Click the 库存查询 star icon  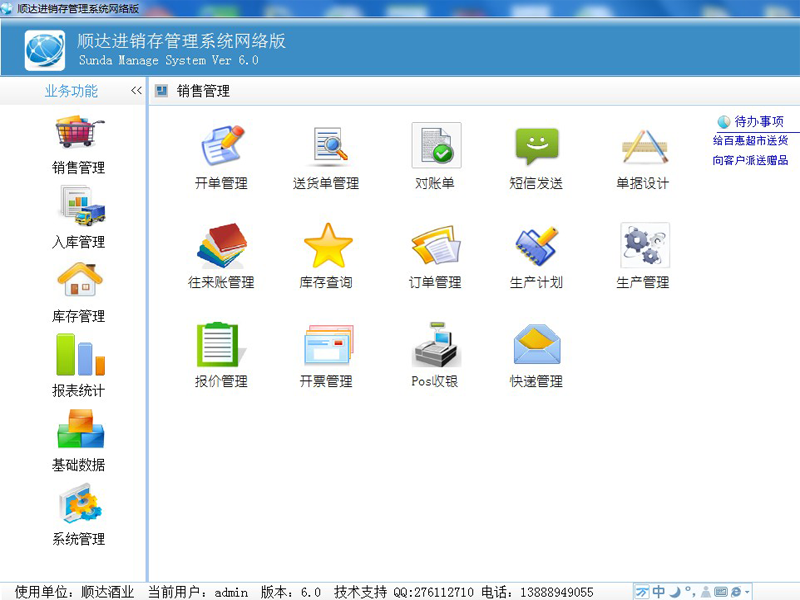(327, 246)
